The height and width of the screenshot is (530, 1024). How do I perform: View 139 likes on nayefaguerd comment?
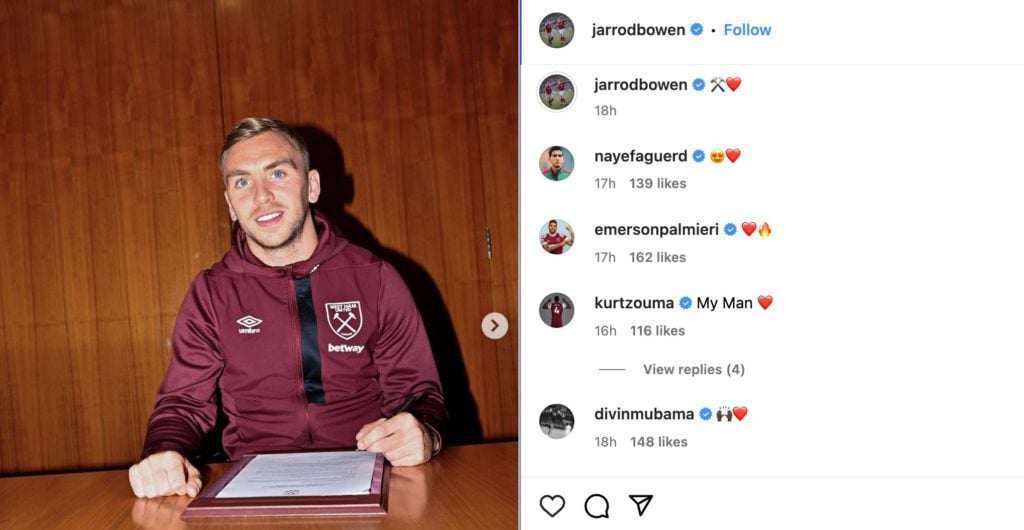pyautogui.click(x=658, y=183)
